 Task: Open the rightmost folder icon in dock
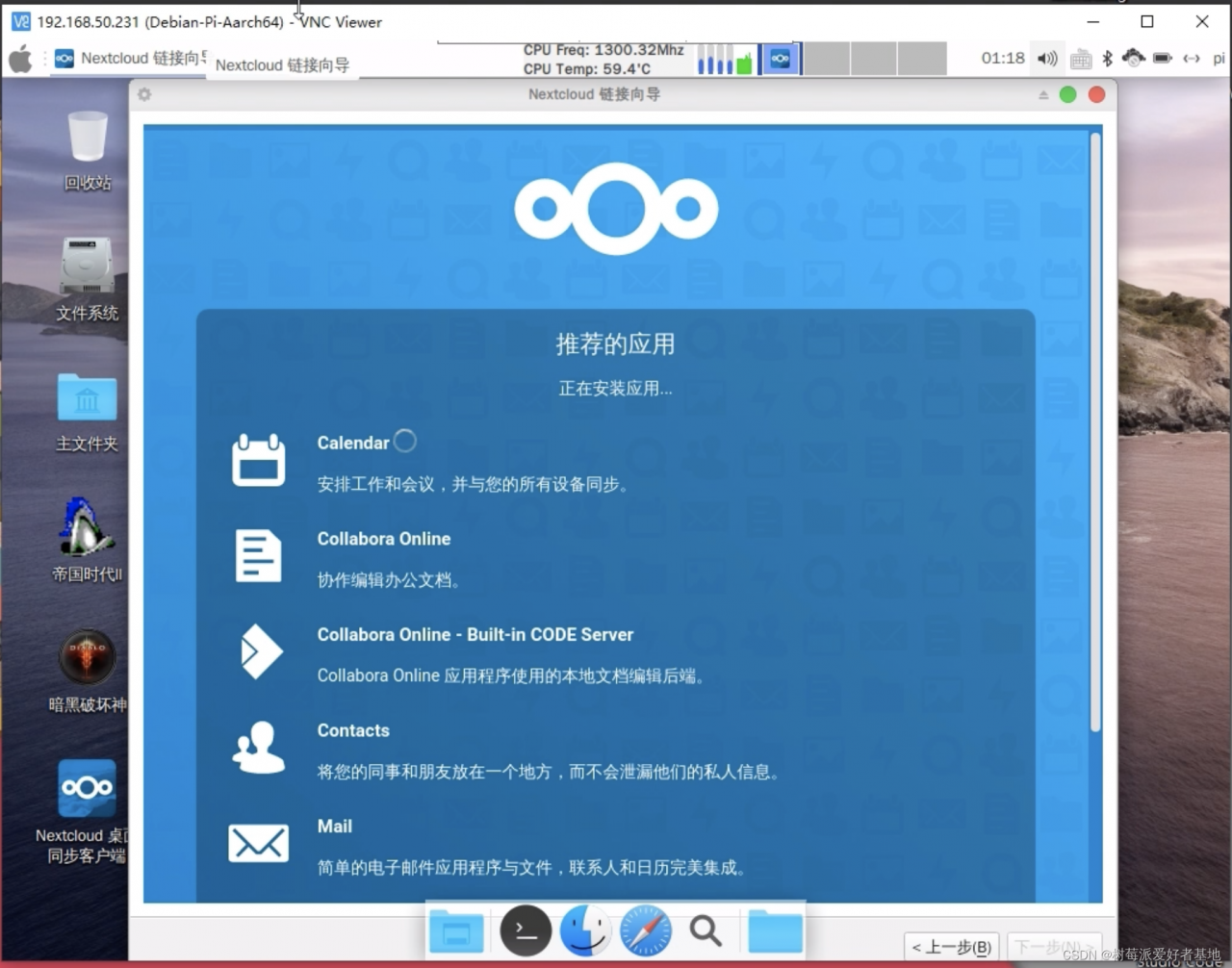(x=775, y=930)
